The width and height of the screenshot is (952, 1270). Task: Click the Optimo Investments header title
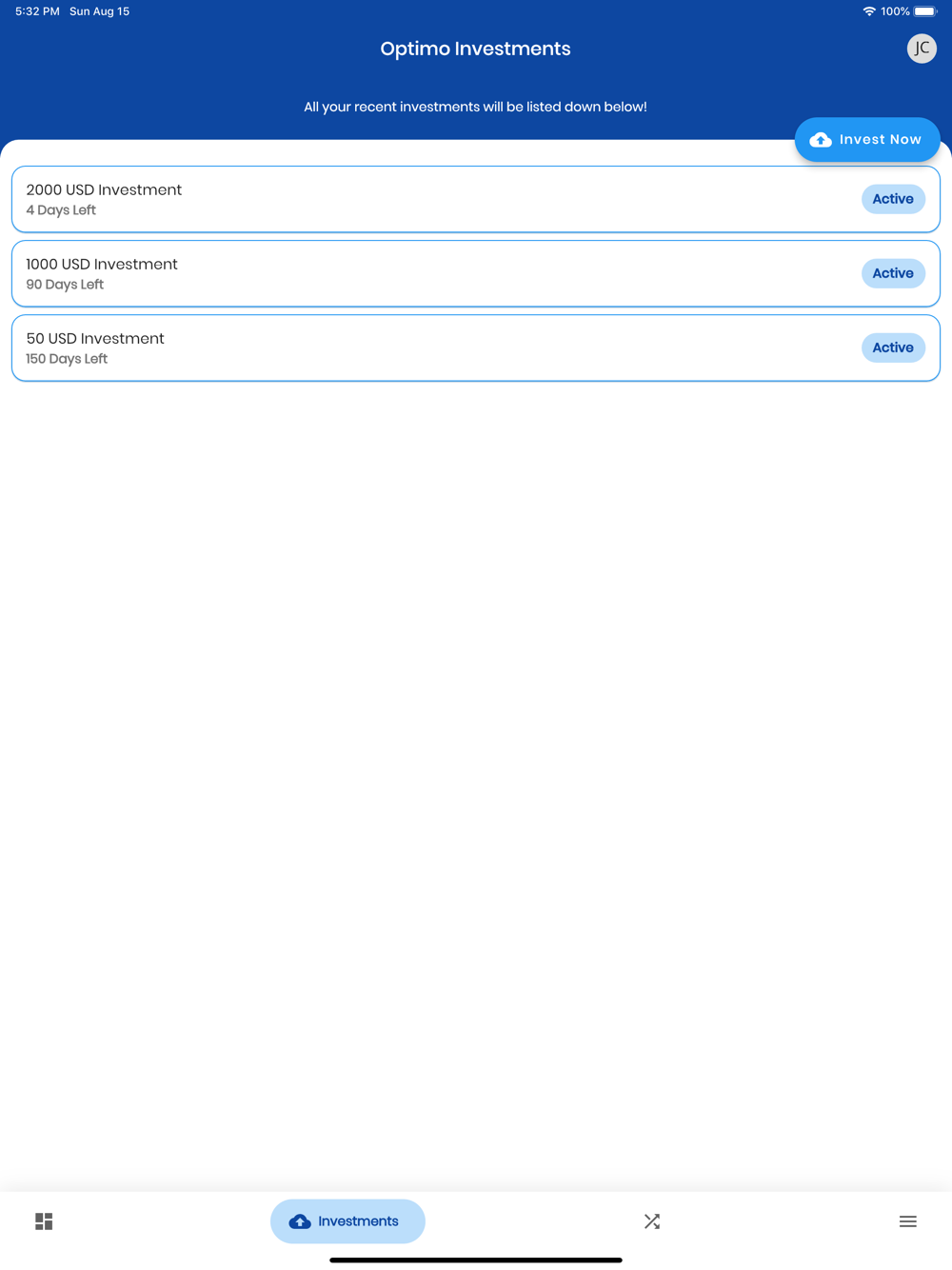(475, 49)
